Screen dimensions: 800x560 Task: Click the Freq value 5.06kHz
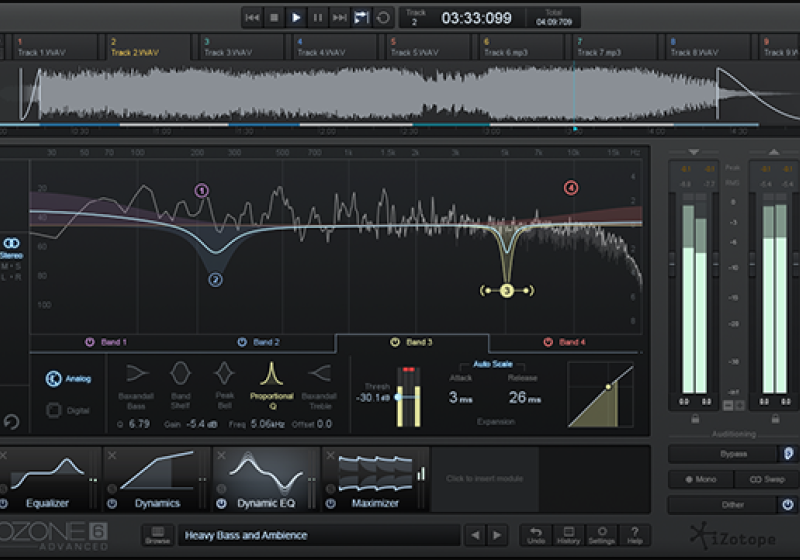point(268,424)
